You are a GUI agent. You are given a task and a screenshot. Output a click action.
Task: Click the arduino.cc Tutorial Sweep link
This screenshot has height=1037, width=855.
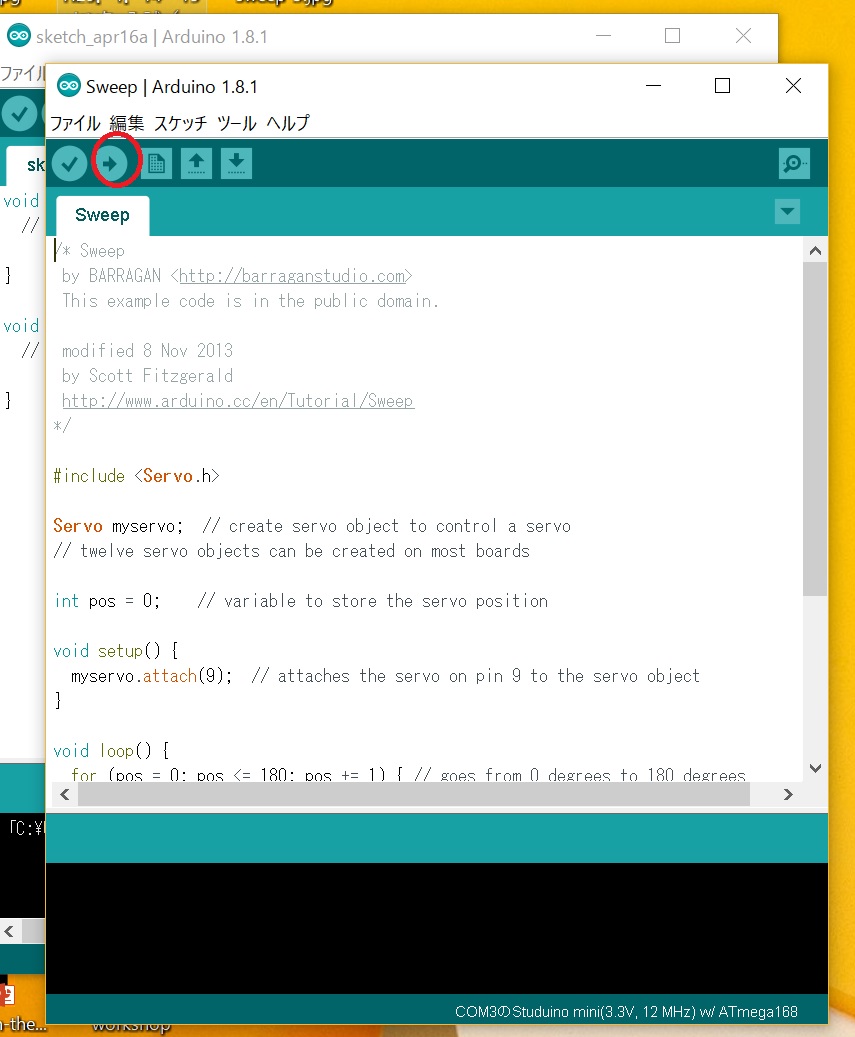pos(238,401)
